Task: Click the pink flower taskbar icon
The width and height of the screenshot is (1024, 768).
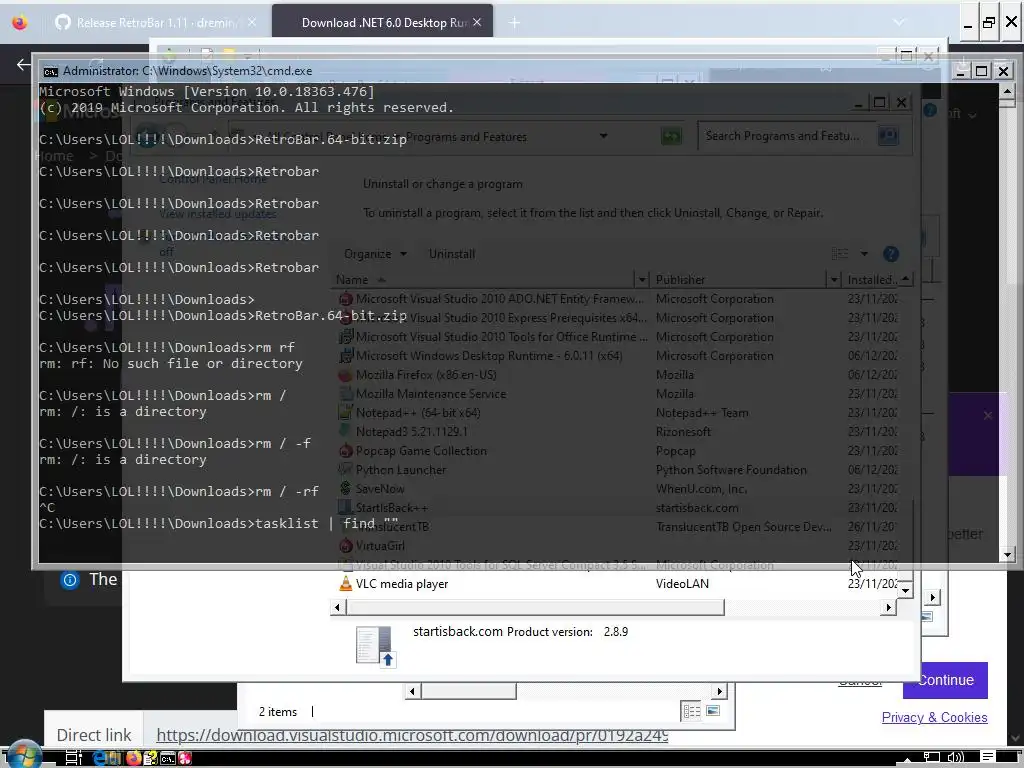Action: tap(185, 758)
